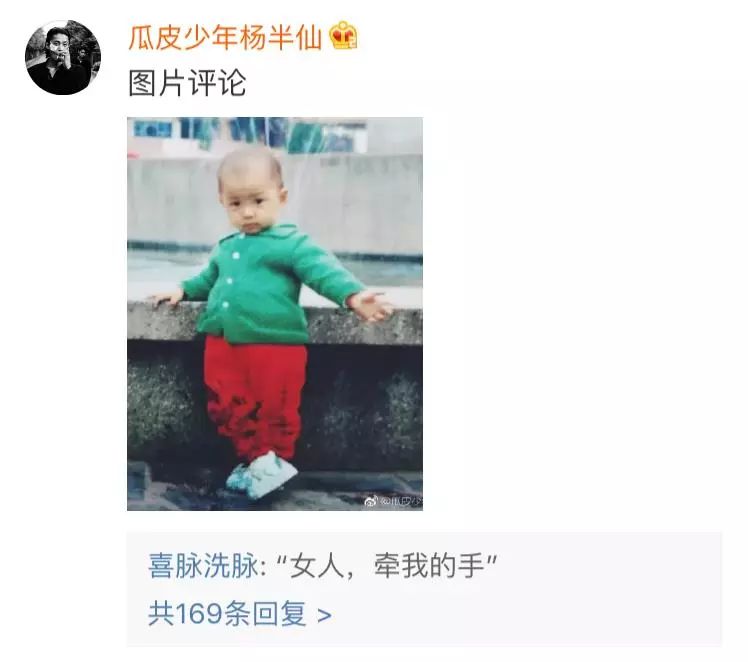Click the @ watermark username in the photo corner

(401, 501)
